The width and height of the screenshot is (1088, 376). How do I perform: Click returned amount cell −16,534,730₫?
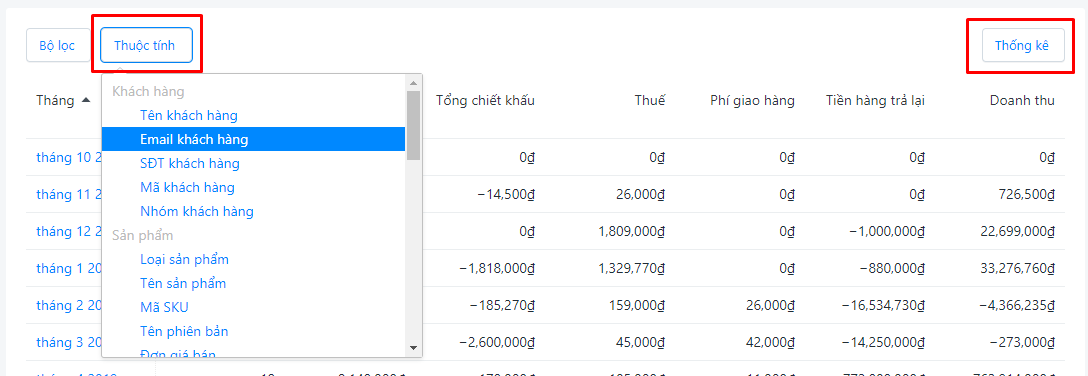click(883, 305)
